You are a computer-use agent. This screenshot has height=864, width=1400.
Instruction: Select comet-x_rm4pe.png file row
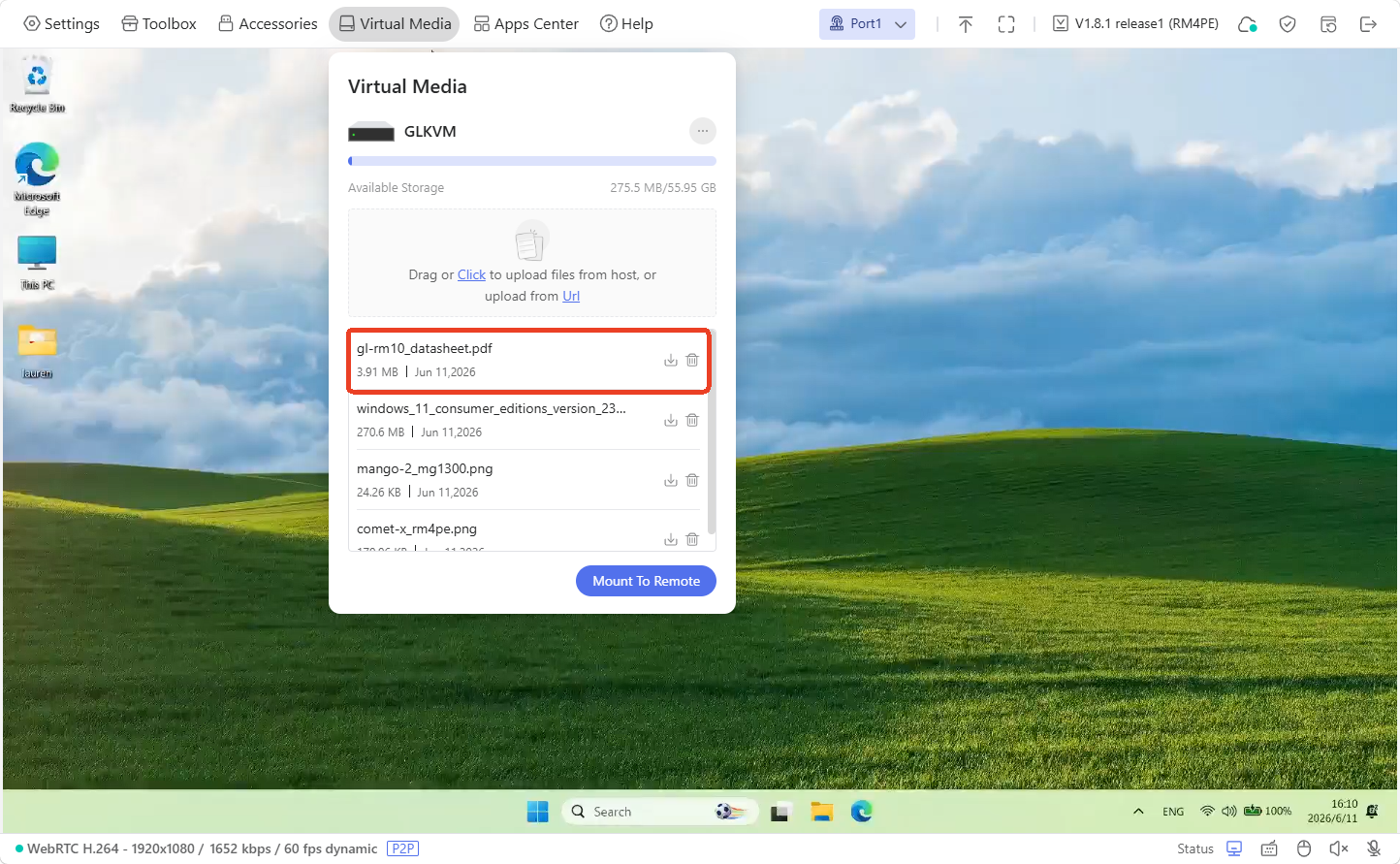coord(529,532)
